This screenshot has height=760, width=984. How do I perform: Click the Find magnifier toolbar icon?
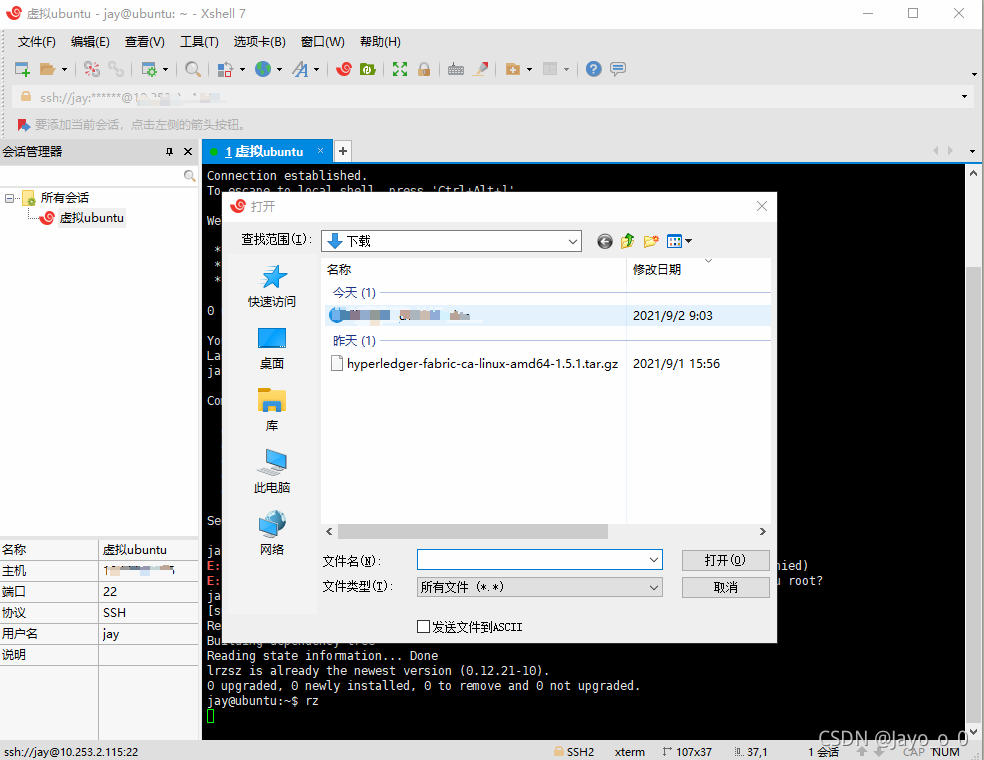pyautogui.click(x=193, y=69)
